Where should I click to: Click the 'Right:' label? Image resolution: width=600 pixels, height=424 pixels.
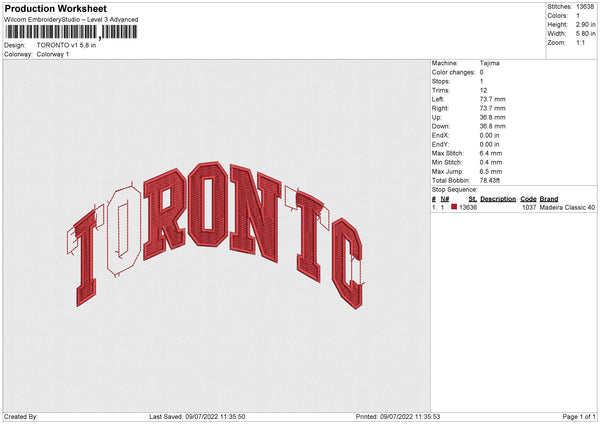pos(440,108)
